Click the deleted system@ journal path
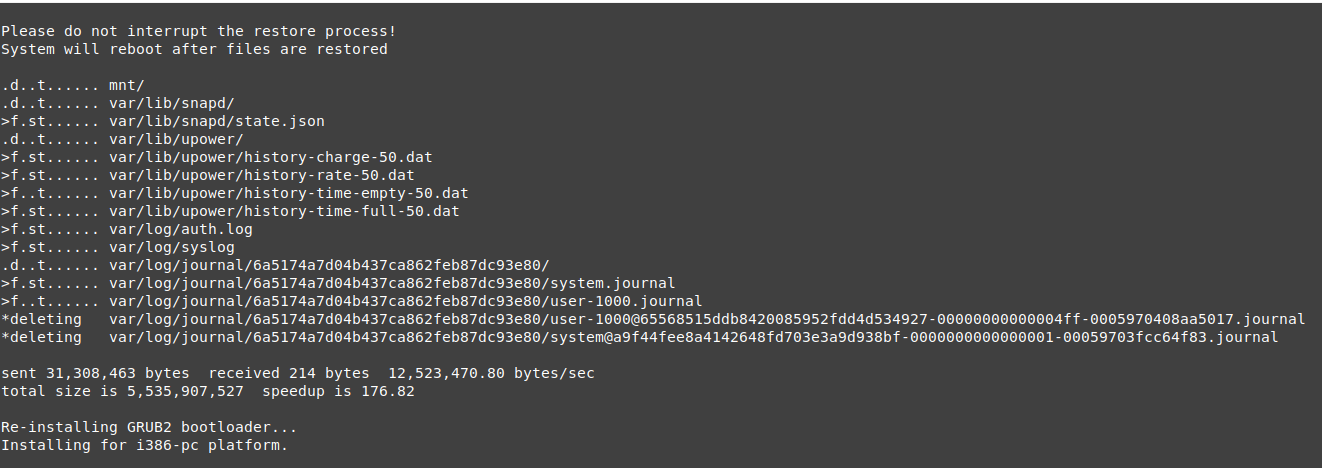This screenshot has width=1322, height=468. coord(693,337)
